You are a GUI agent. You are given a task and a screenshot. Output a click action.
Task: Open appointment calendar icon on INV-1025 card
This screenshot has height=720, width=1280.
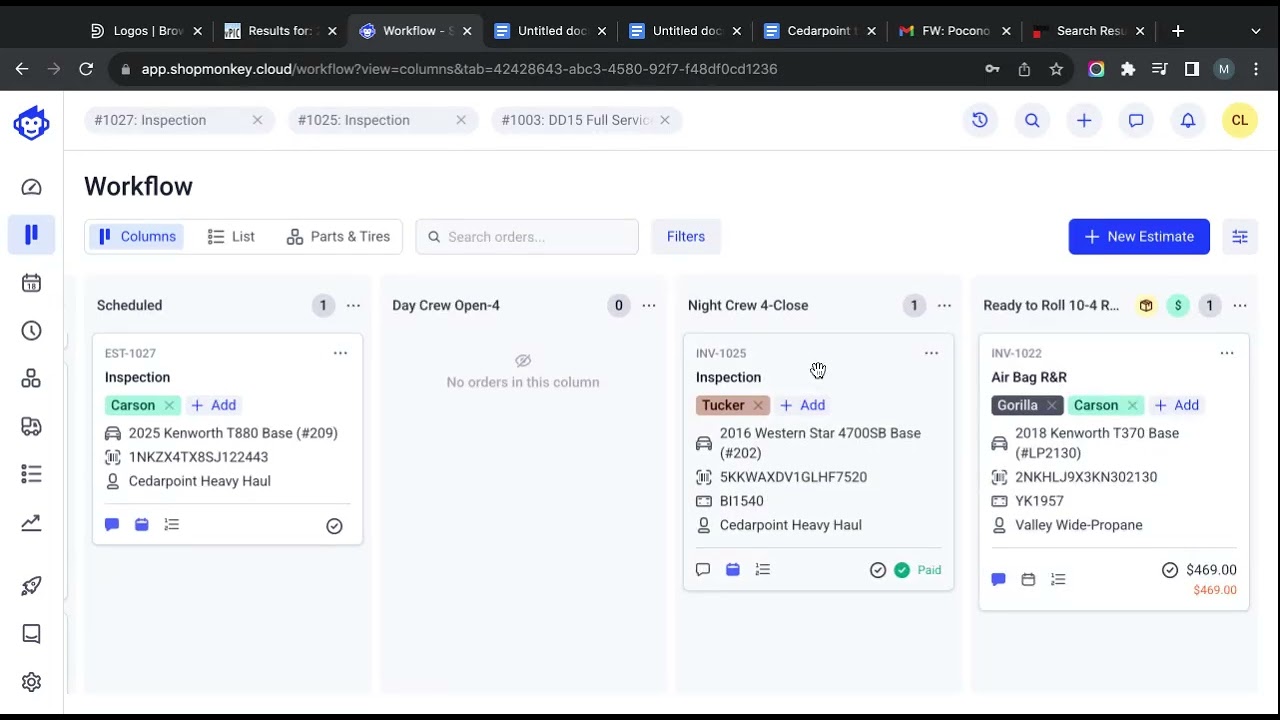pyautogui.click(x=733, y=570)
